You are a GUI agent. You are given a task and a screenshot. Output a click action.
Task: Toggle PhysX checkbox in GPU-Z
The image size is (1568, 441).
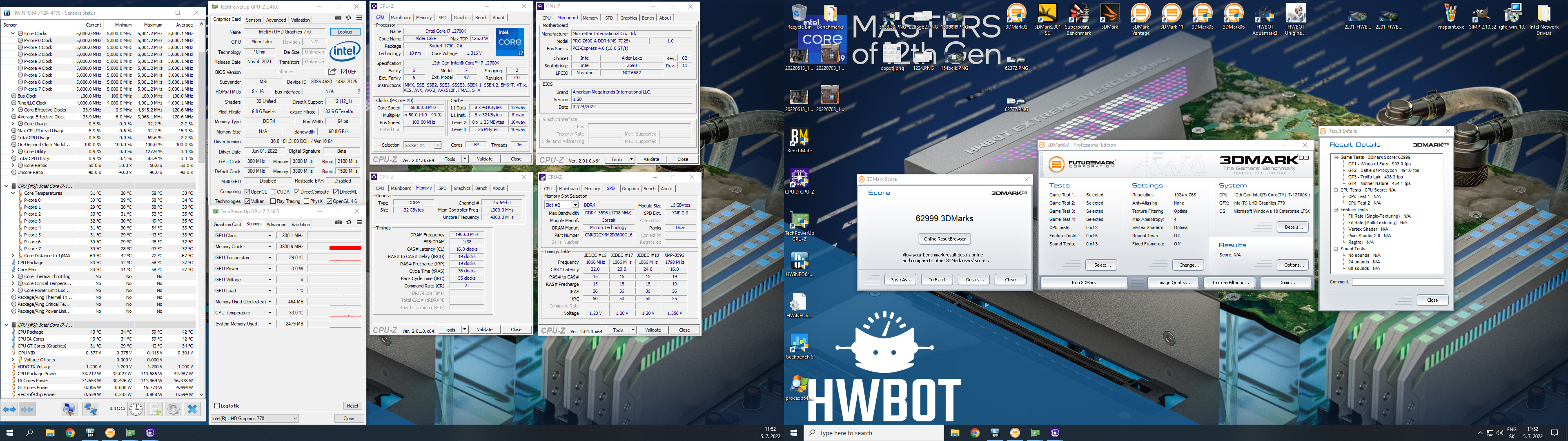[x=306, y=201]
